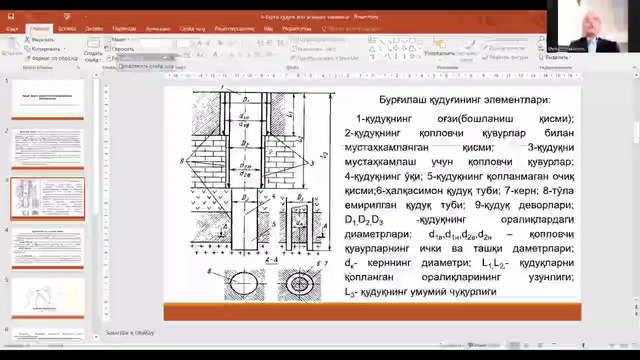Click the zoom slider in status bar
The width and height of the screenshot is (640, 360).
(x=584, y=345)
